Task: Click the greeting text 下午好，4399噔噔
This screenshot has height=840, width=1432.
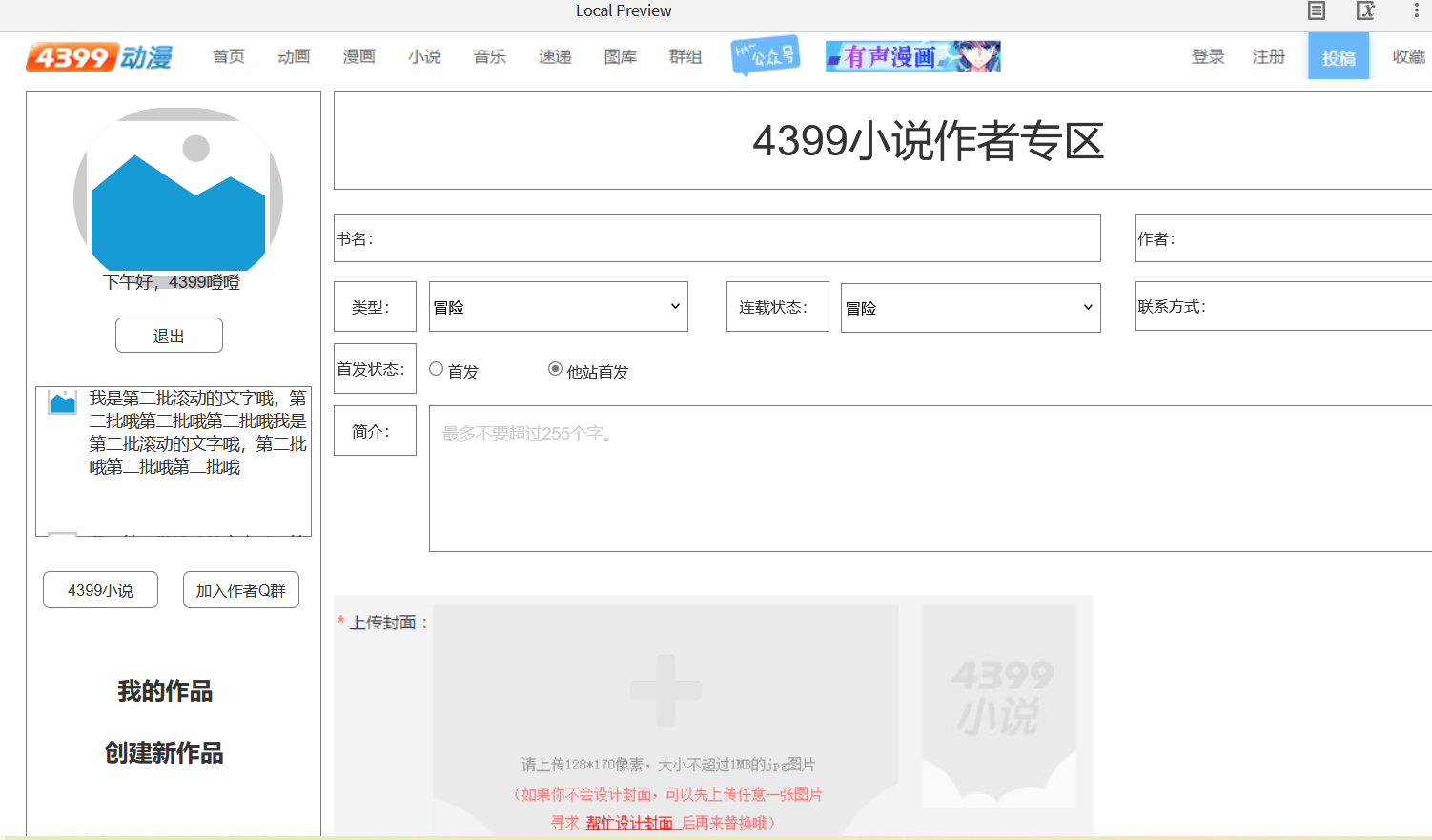Action: pos(172,282)
